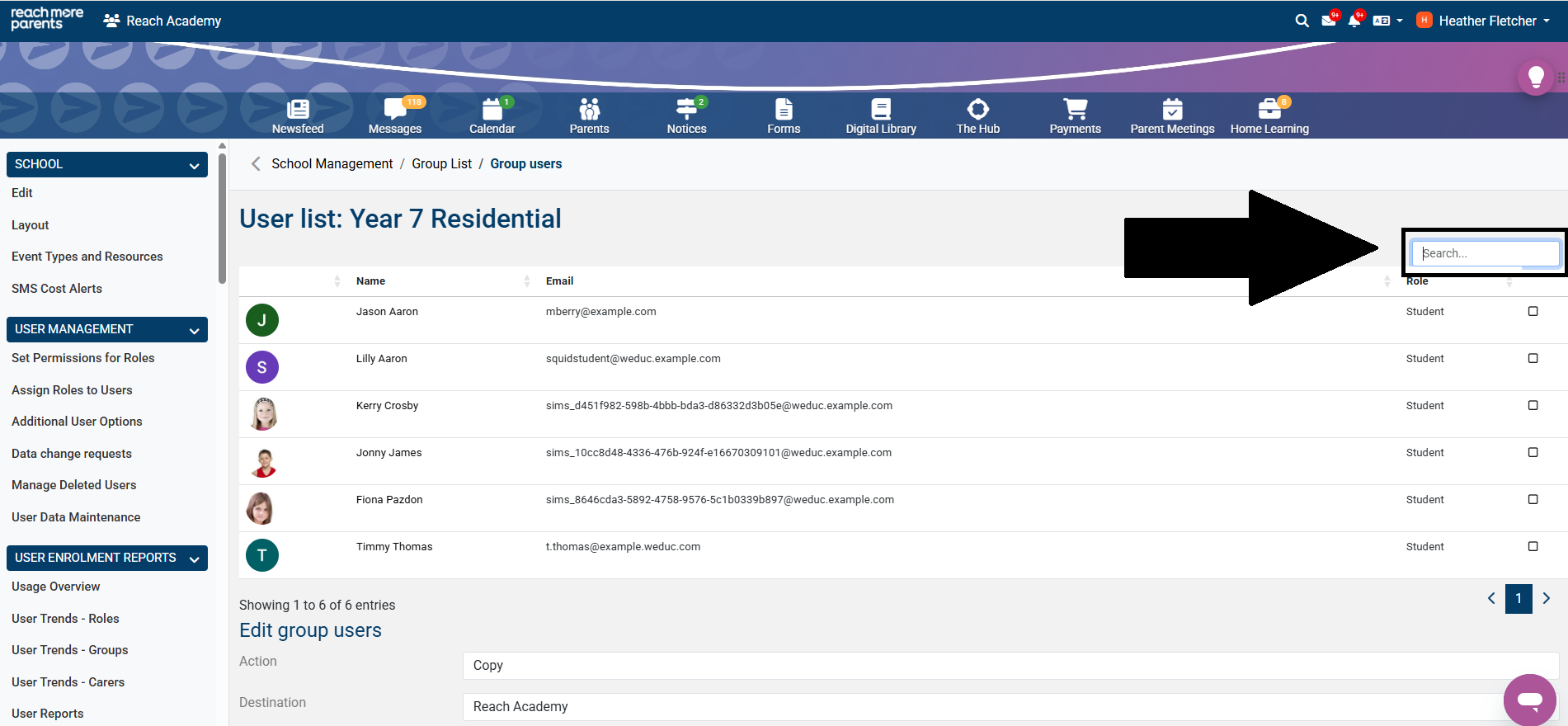Click the lightbulb tips icon

pyautogui.click(x=1535, y=78)
